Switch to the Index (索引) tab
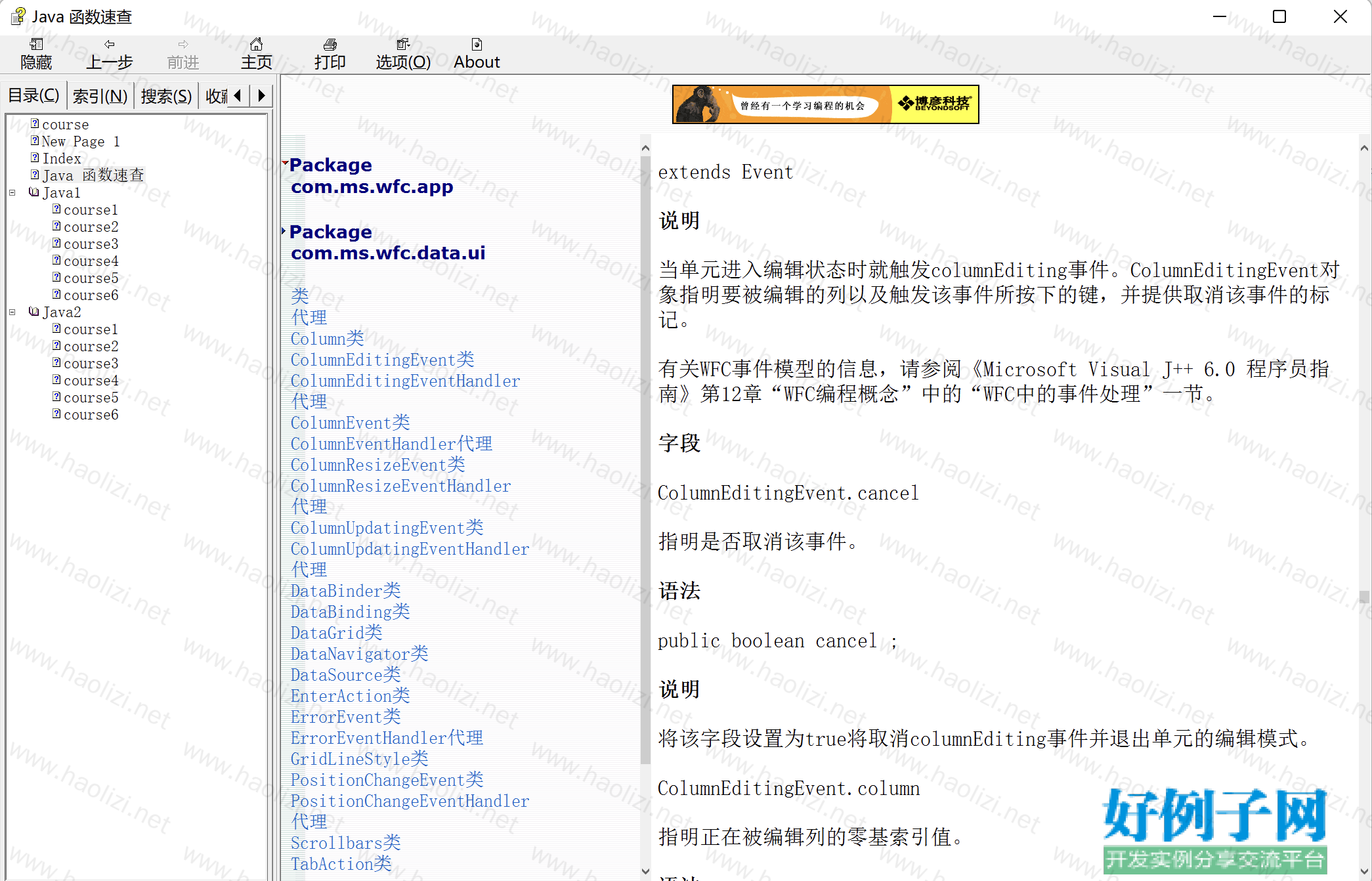1372x881 pixels. [100, 97]
